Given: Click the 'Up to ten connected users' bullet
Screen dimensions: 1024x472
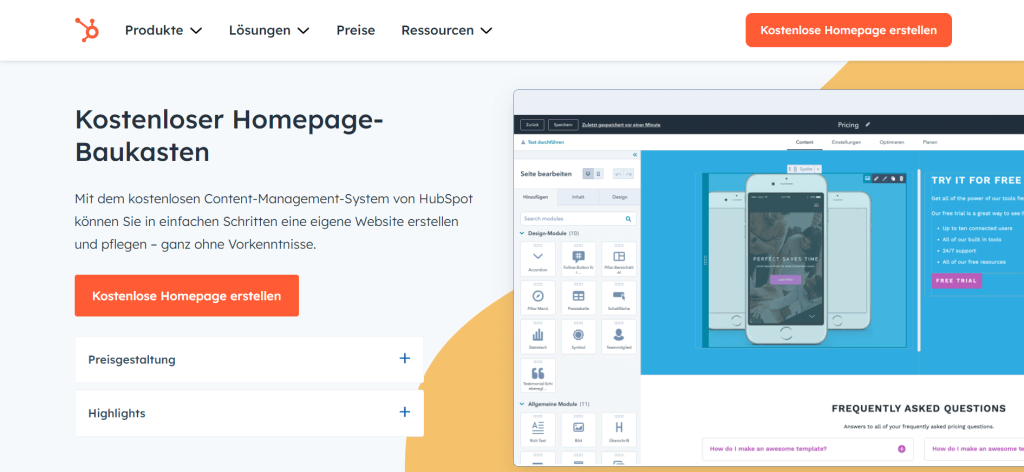Looking at the screenshot, I should point(977,228).
